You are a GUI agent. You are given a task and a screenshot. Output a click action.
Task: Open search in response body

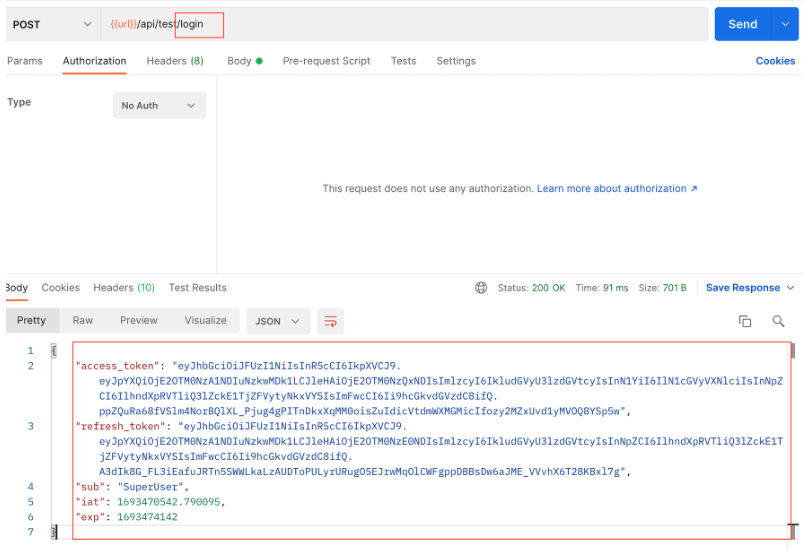[778, 321]
